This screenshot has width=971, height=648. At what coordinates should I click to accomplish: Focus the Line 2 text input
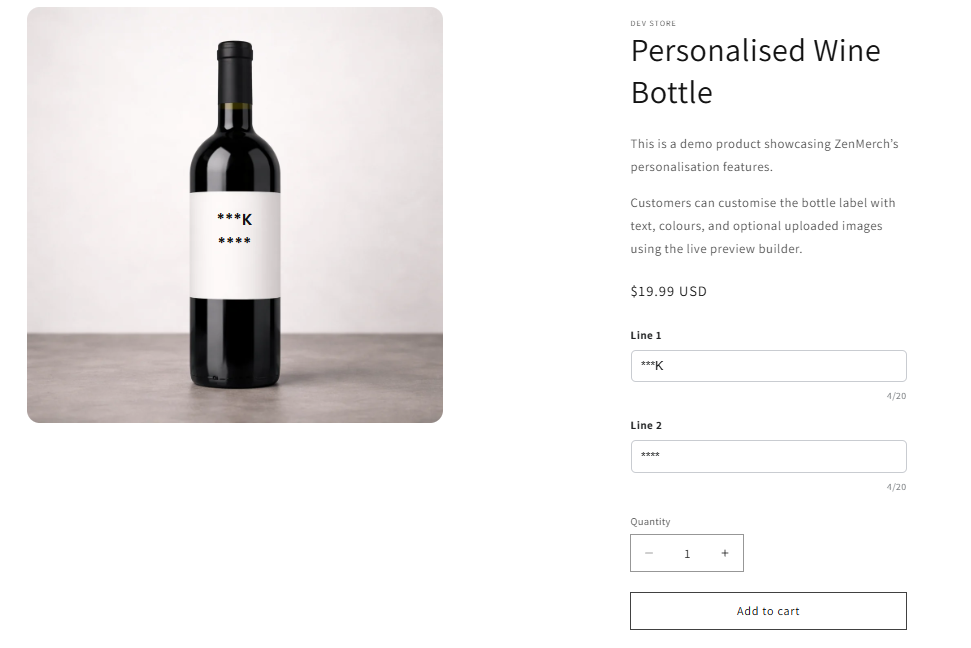tap(768, 456)
